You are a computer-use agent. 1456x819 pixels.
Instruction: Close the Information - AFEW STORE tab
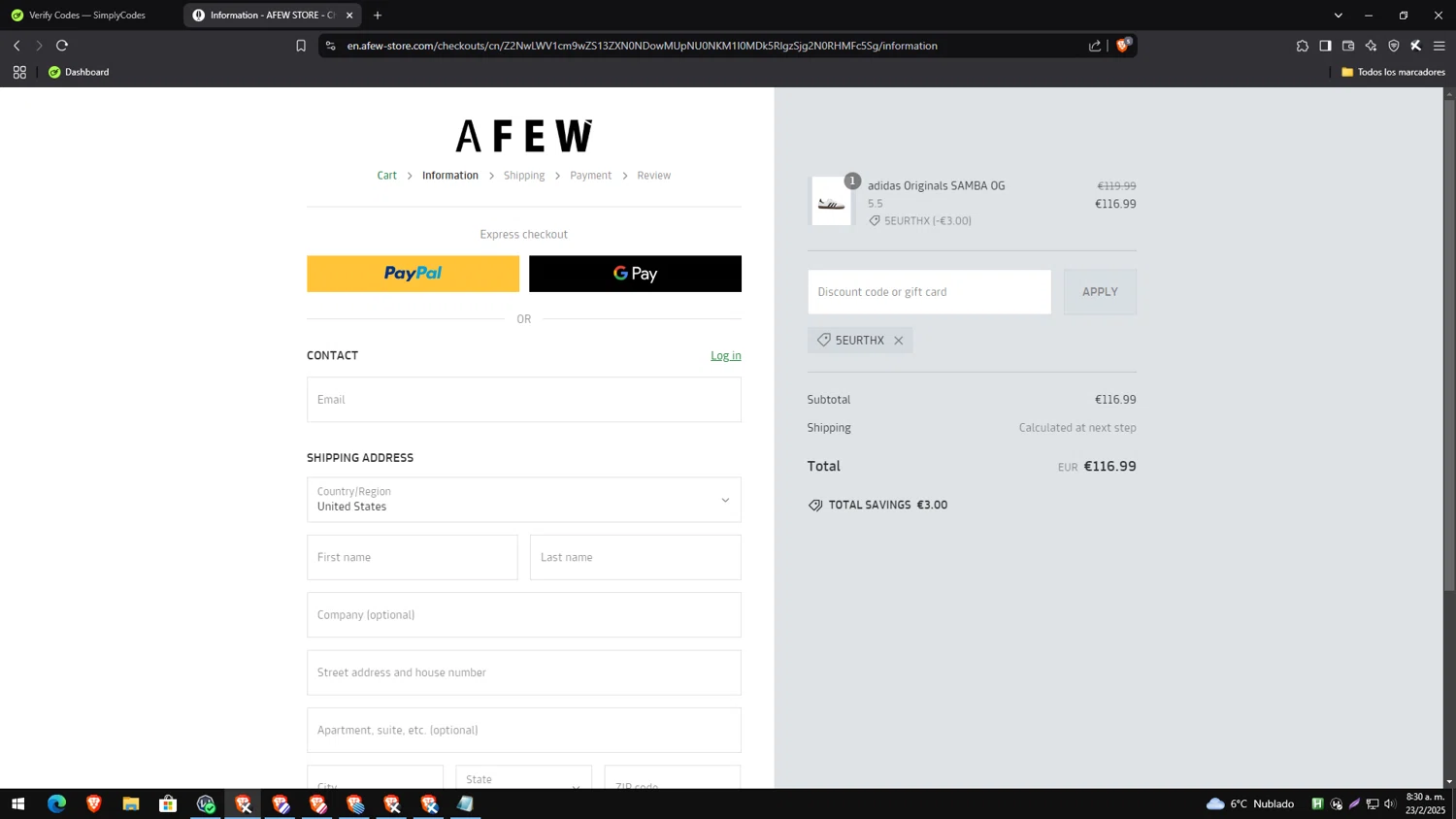(x=349, y=16)
